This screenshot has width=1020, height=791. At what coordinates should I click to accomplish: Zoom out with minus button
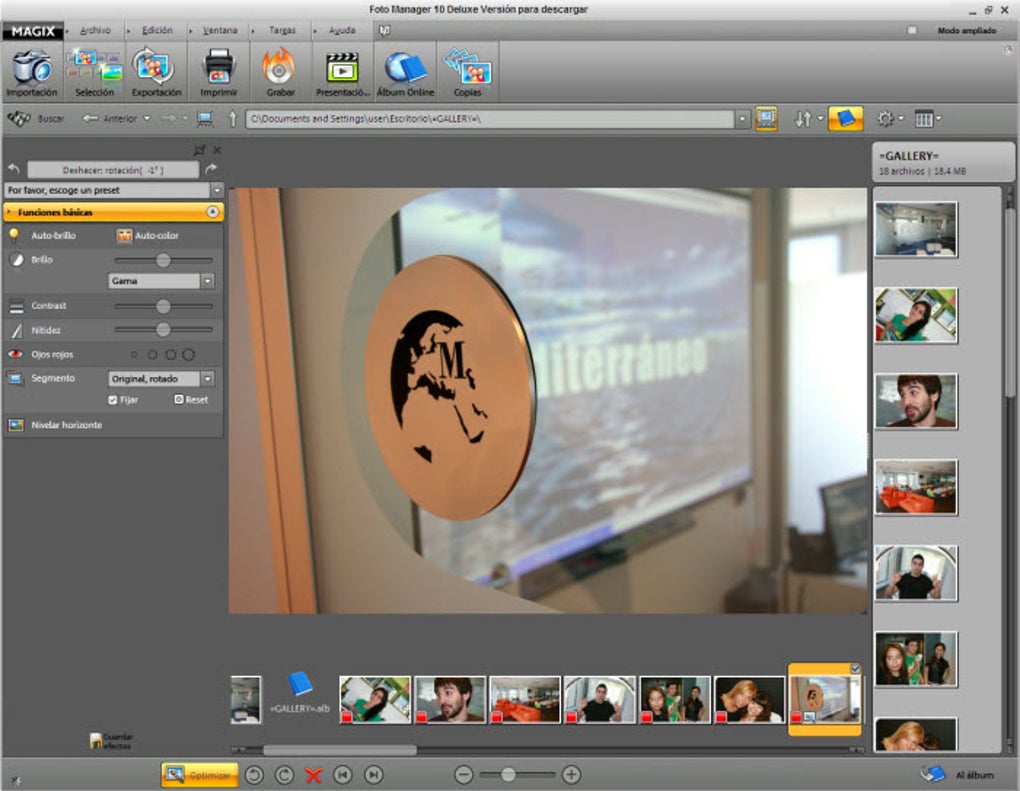tap(464, 775)
